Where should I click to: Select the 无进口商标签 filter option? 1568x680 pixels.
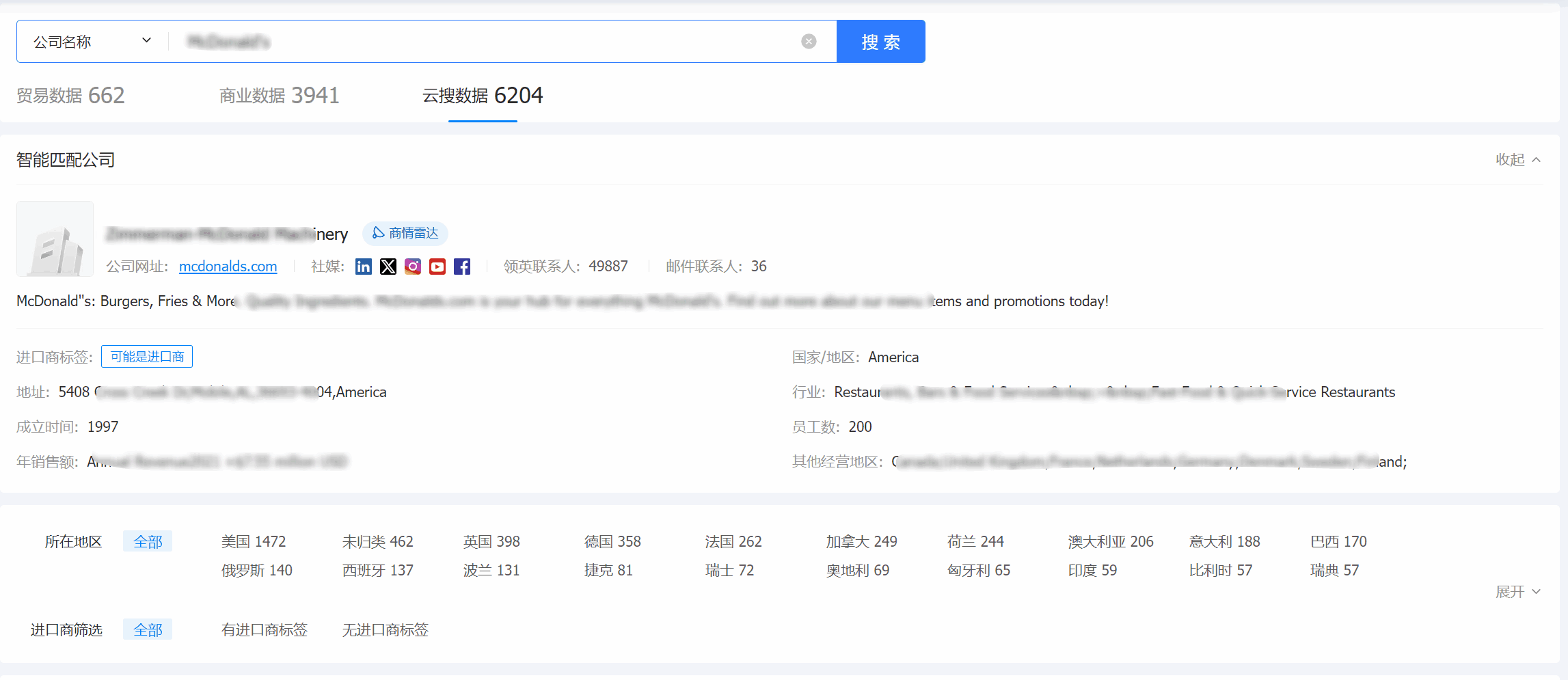[386, 630]
